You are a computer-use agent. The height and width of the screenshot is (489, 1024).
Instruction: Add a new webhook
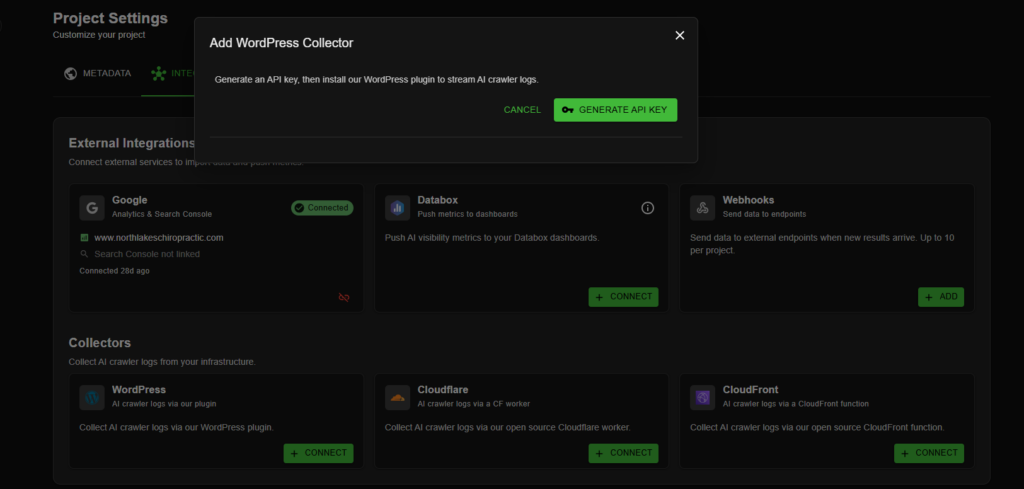[x=940, y=297]
